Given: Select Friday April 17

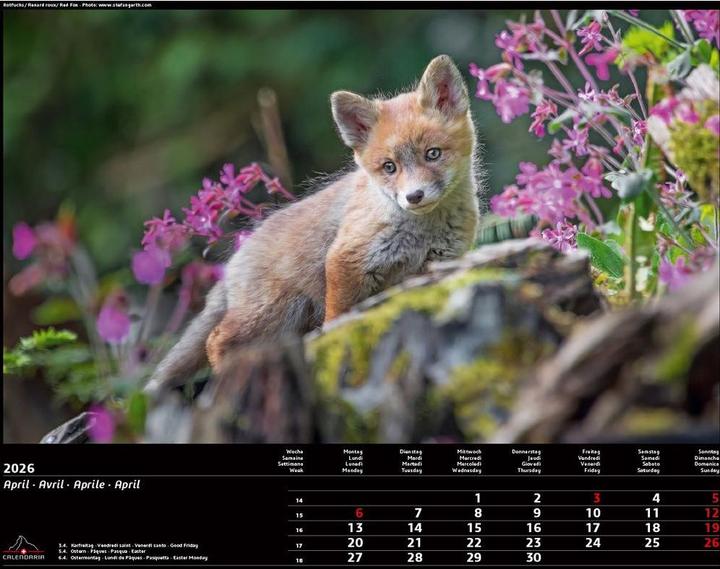Looking at the screenshot, I should (593, 528).
